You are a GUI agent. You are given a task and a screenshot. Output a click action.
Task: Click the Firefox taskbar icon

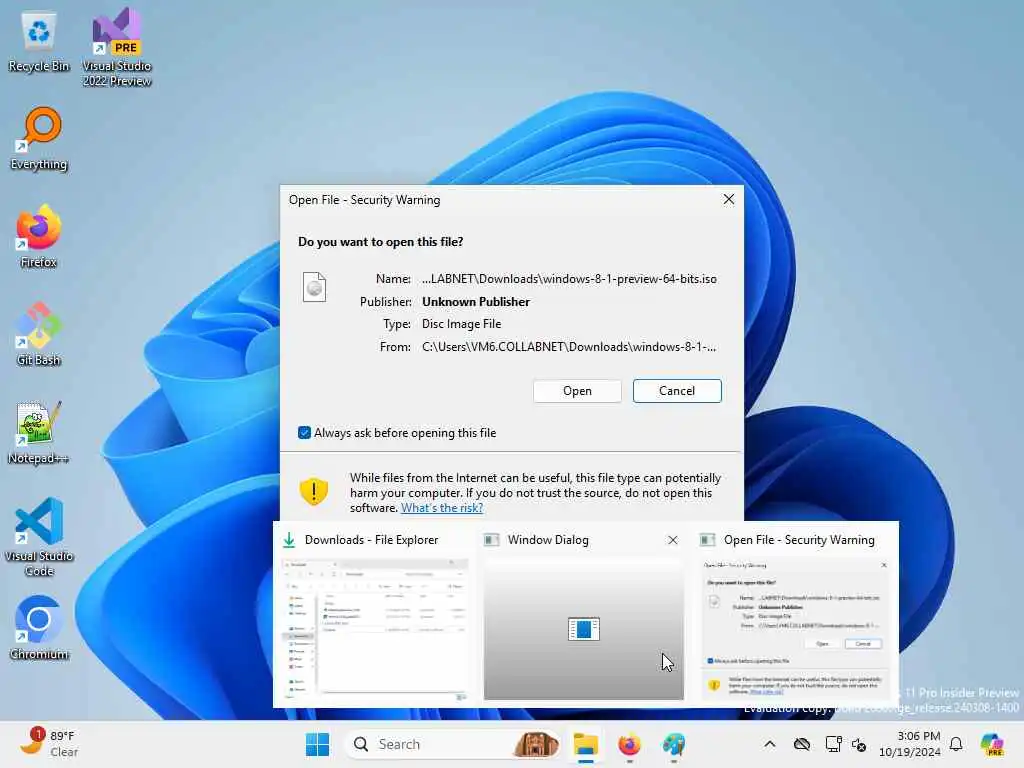tap(630, 744)
